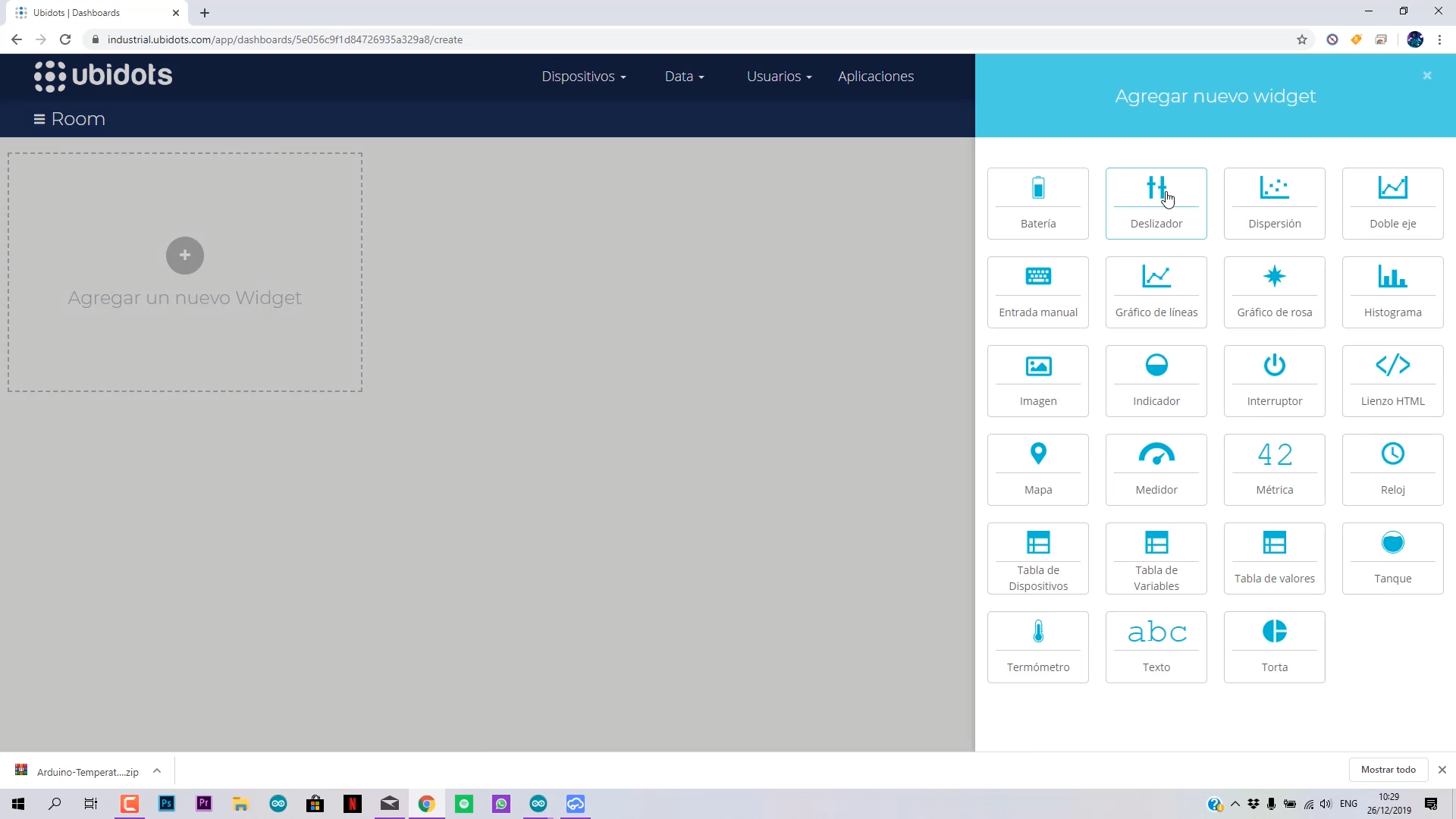The height and width of the screenshot is (819, 1456).
Task: Open the Usuarios dropdown
Action: click(779, 77)
